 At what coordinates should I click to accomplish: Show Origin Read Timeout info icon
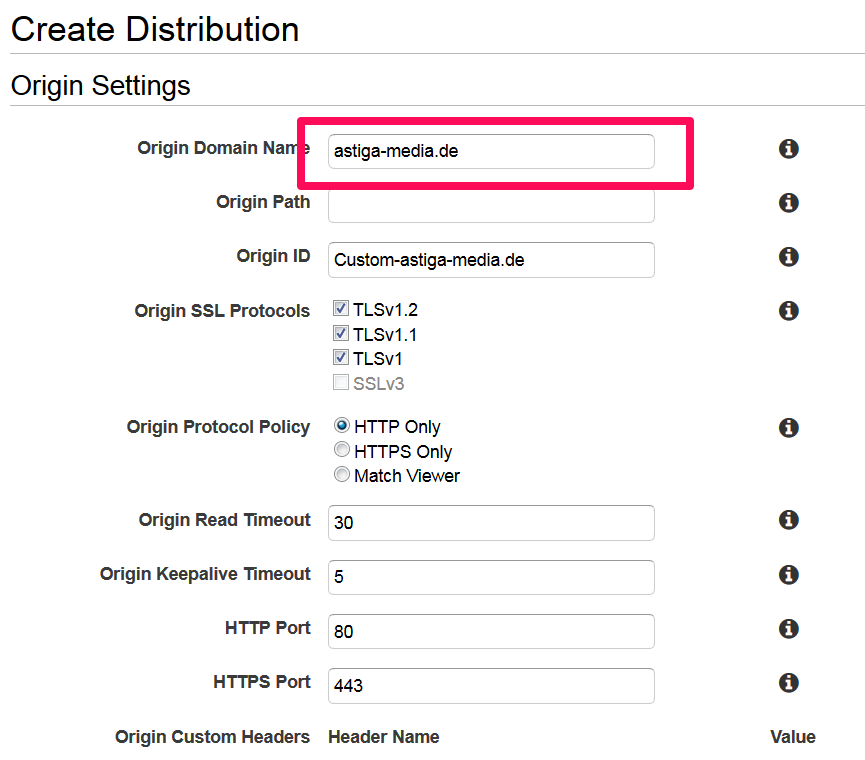pos(788,520)
